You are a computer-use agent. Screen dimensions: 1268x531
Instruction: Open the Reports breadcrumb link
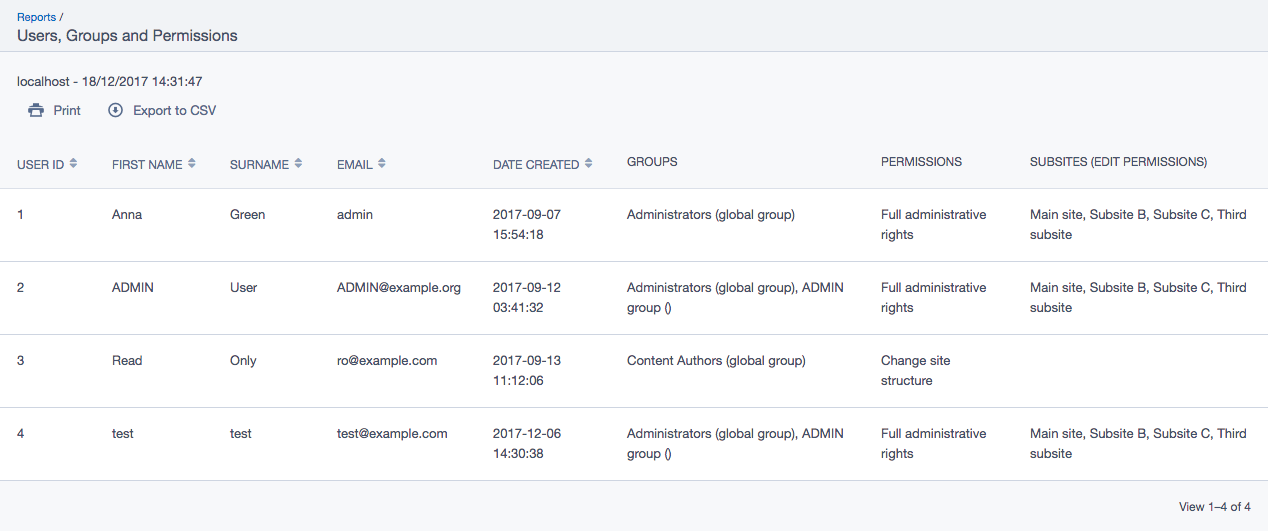(36, 17)
